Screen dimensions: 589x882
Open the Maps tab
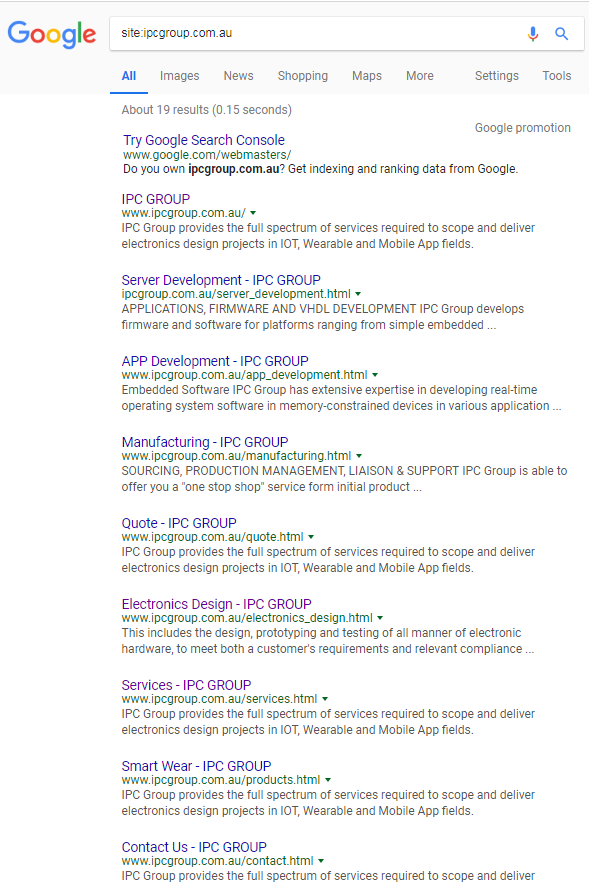point(367,76)
